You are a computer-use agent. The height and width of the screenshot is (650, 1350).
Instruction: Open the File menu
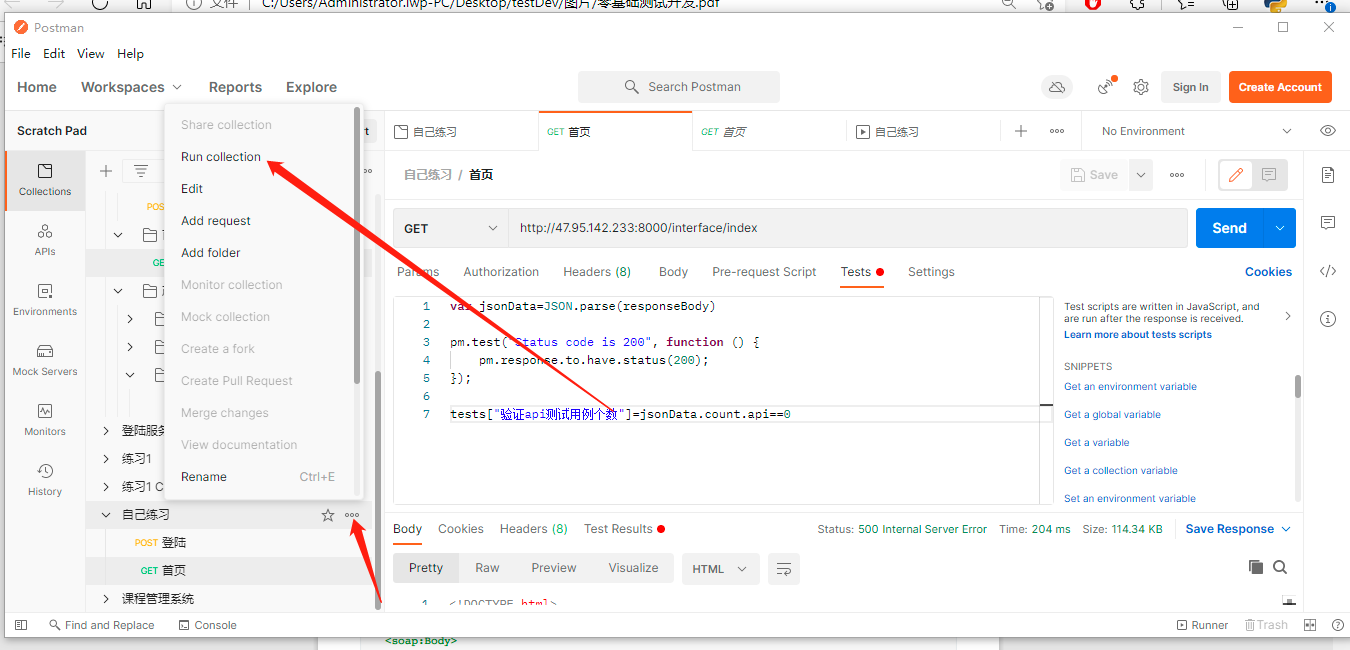point(21,54)
